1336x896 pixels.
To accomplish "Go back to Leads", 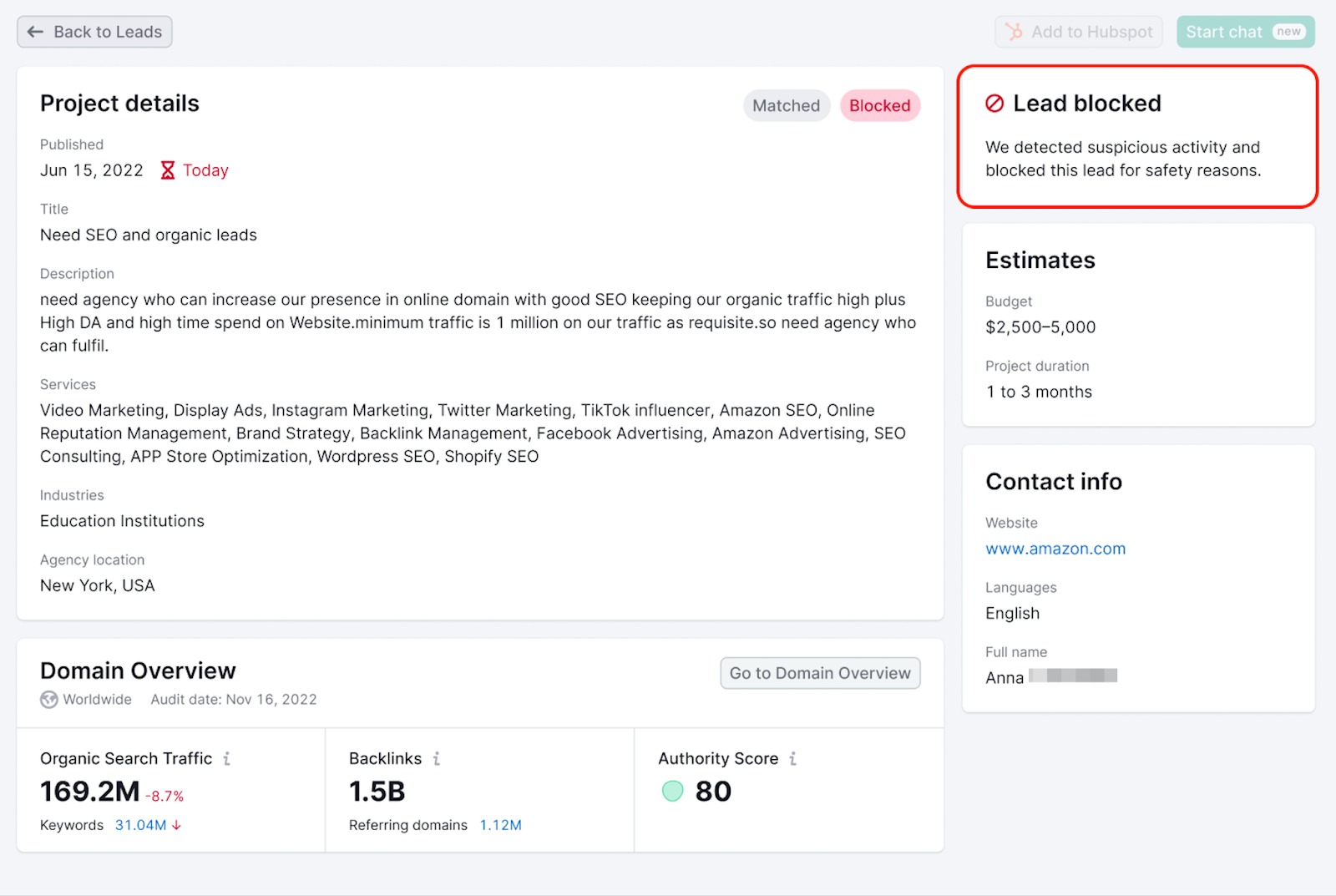I will coord(94,32).
